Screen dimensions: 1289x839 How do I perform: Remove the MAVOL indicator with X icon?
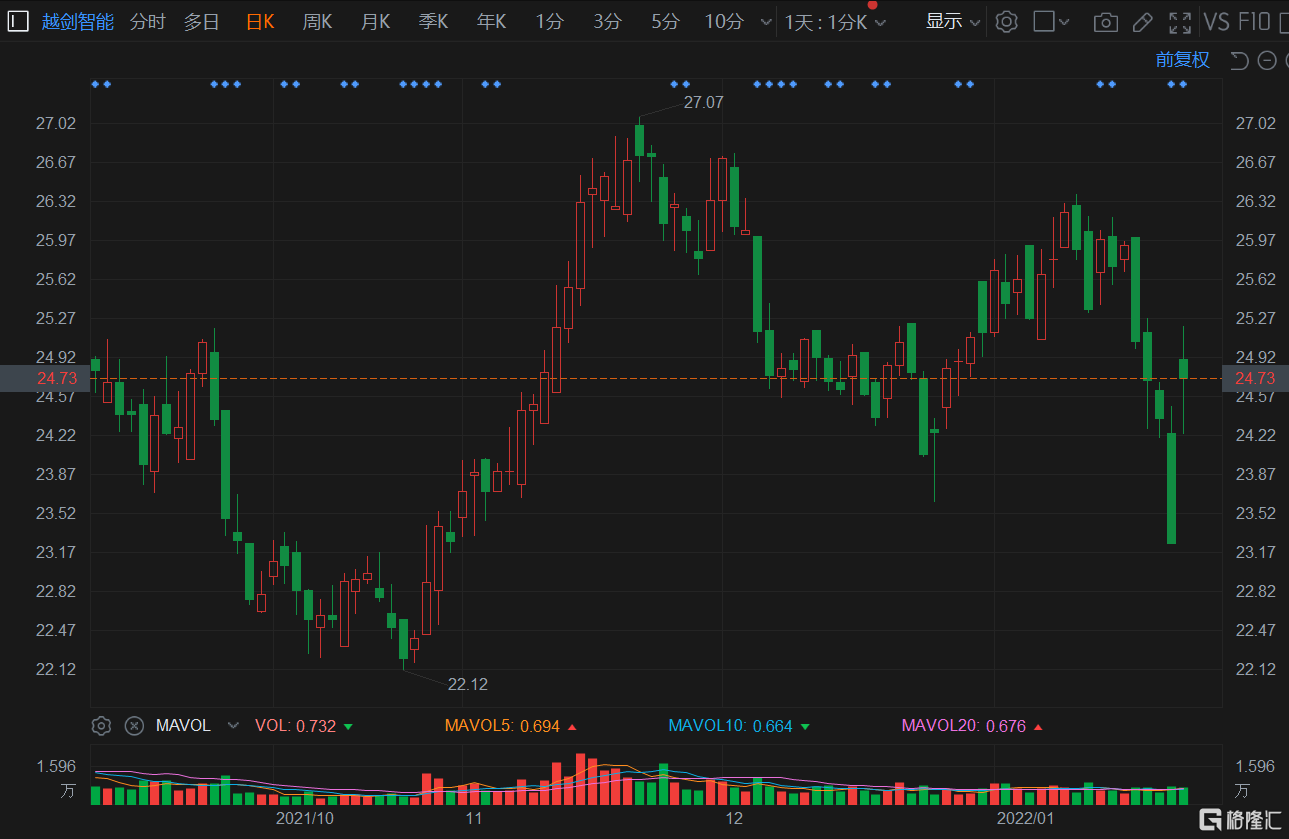point(133,726)
